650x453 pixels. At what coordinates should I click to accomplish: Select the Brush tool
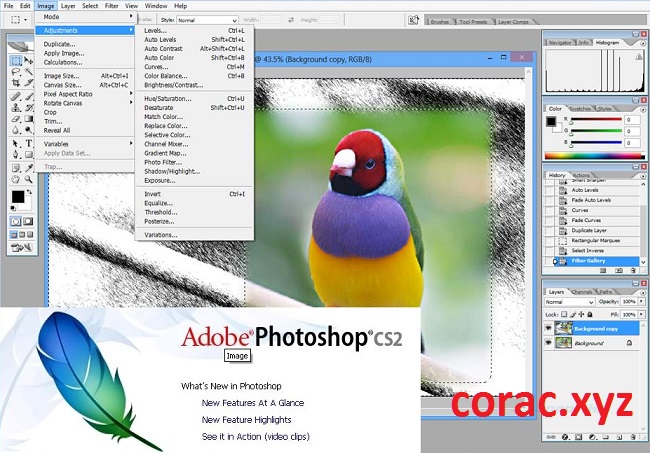tap(28, 97)
